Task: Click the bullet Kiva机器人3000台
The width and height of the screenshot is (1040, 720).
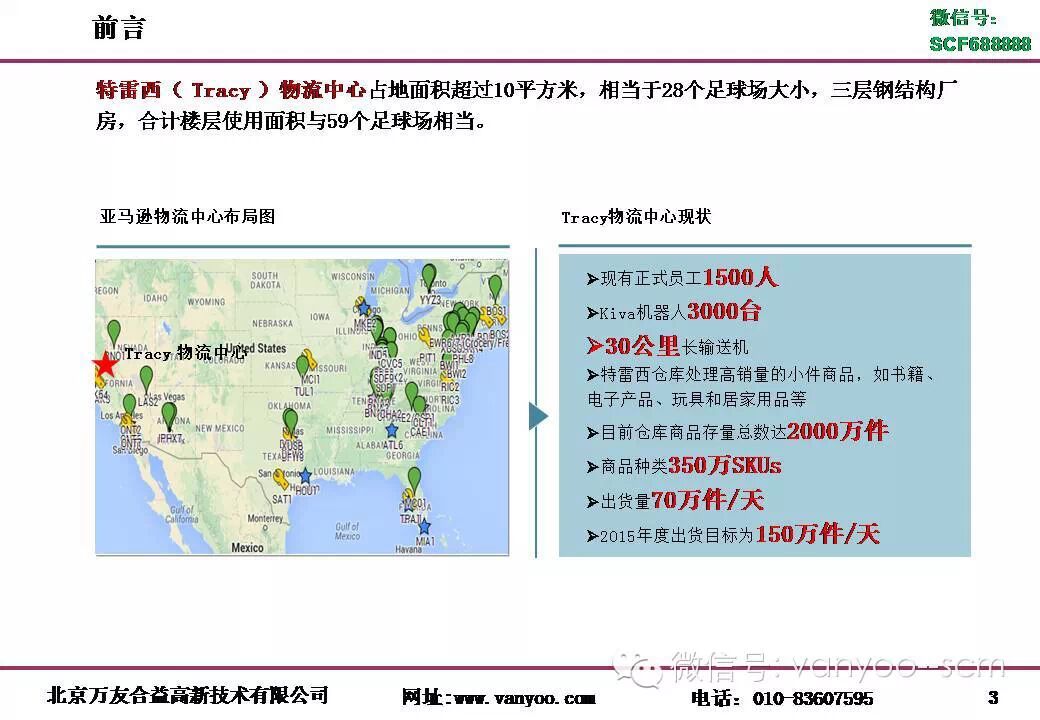Action: click(x=673, y=312)
